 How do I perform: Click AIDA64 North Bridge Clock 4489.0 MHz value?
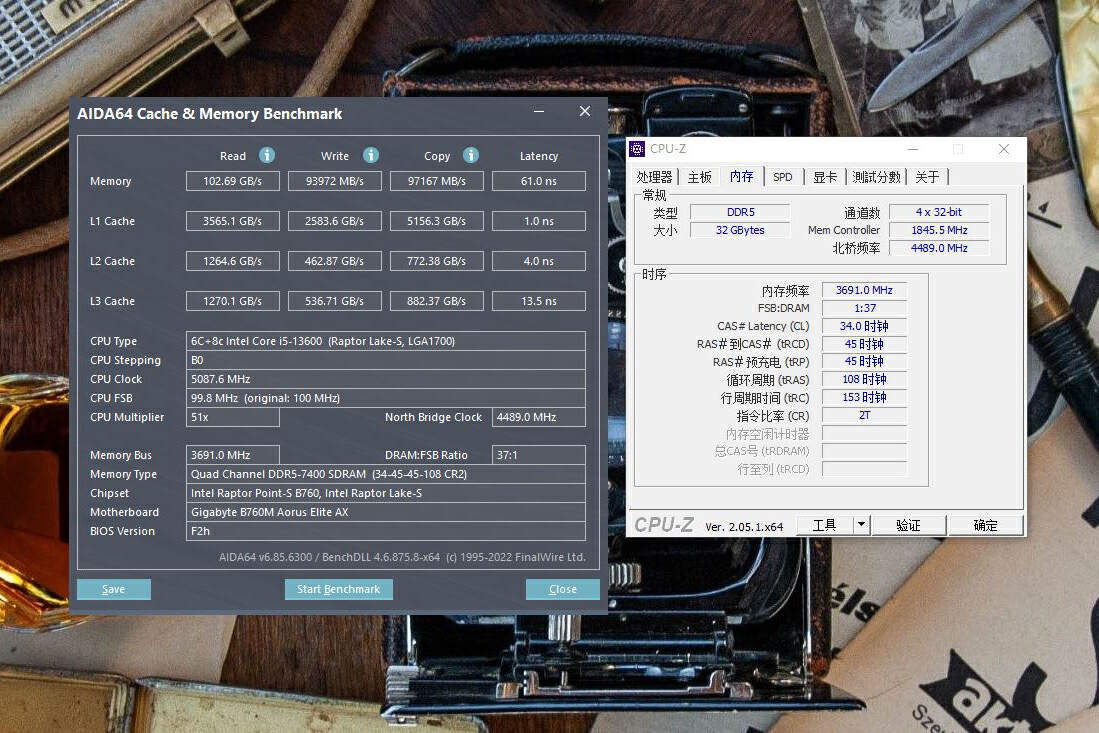click(x=539, y=417)
